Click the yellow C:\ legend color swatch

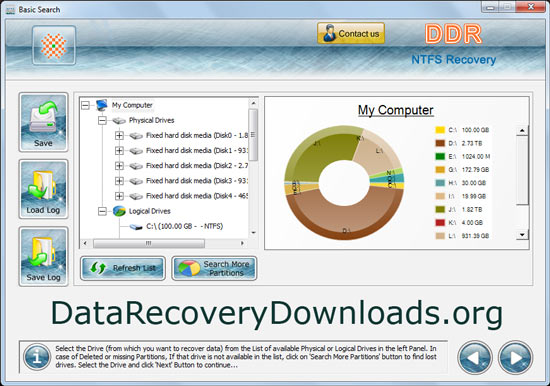[x=440, y=130]
